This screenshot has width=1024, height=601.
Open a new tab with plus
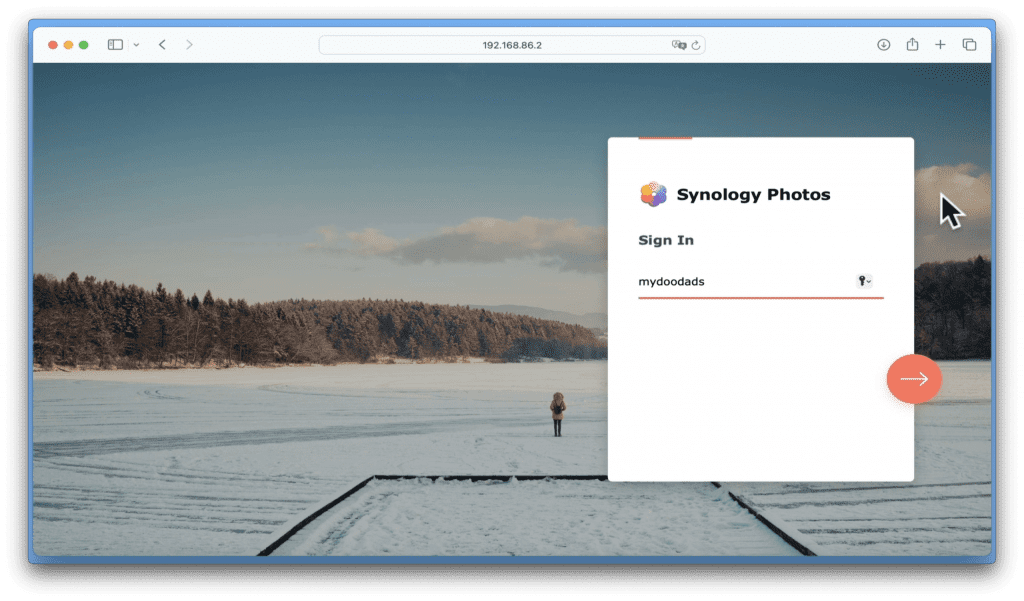point(940,44)
